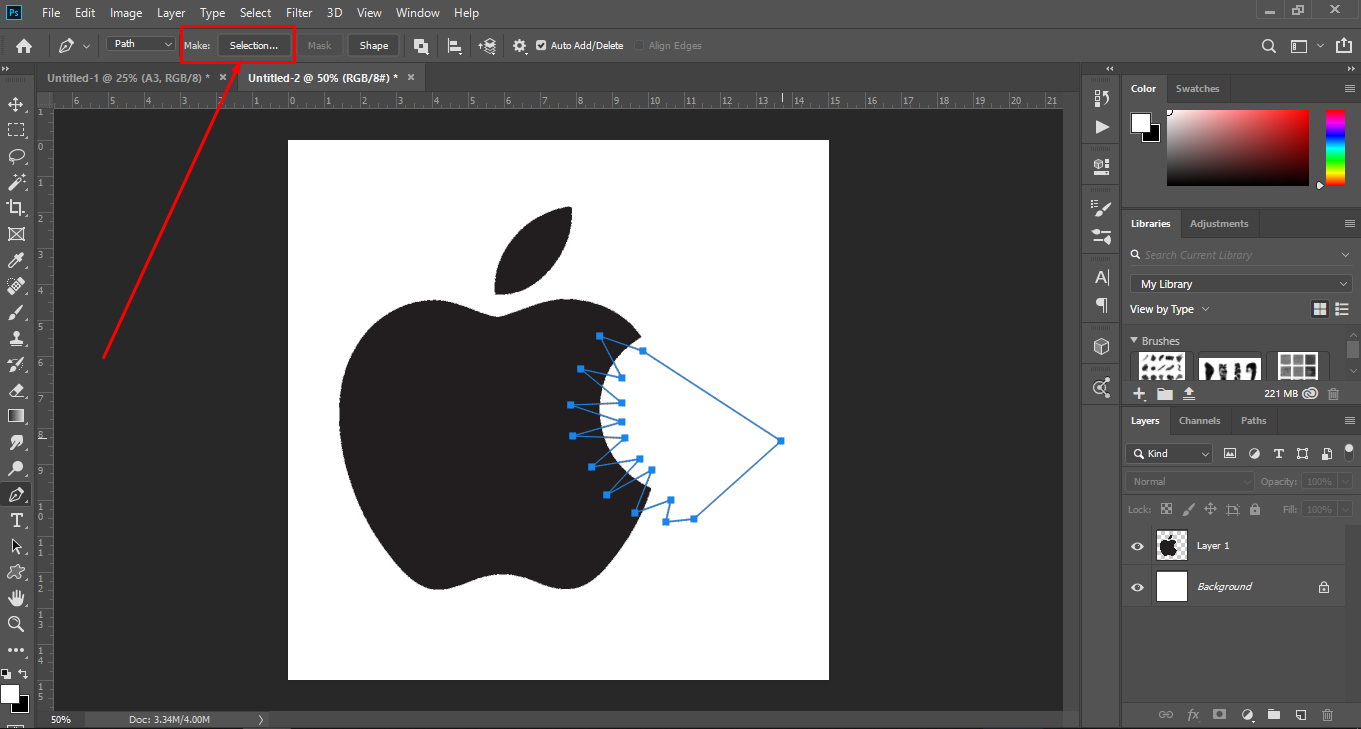Toggle adjustment layer filter icon
Screen dimensions: 1361x729
click(1254, 453)
